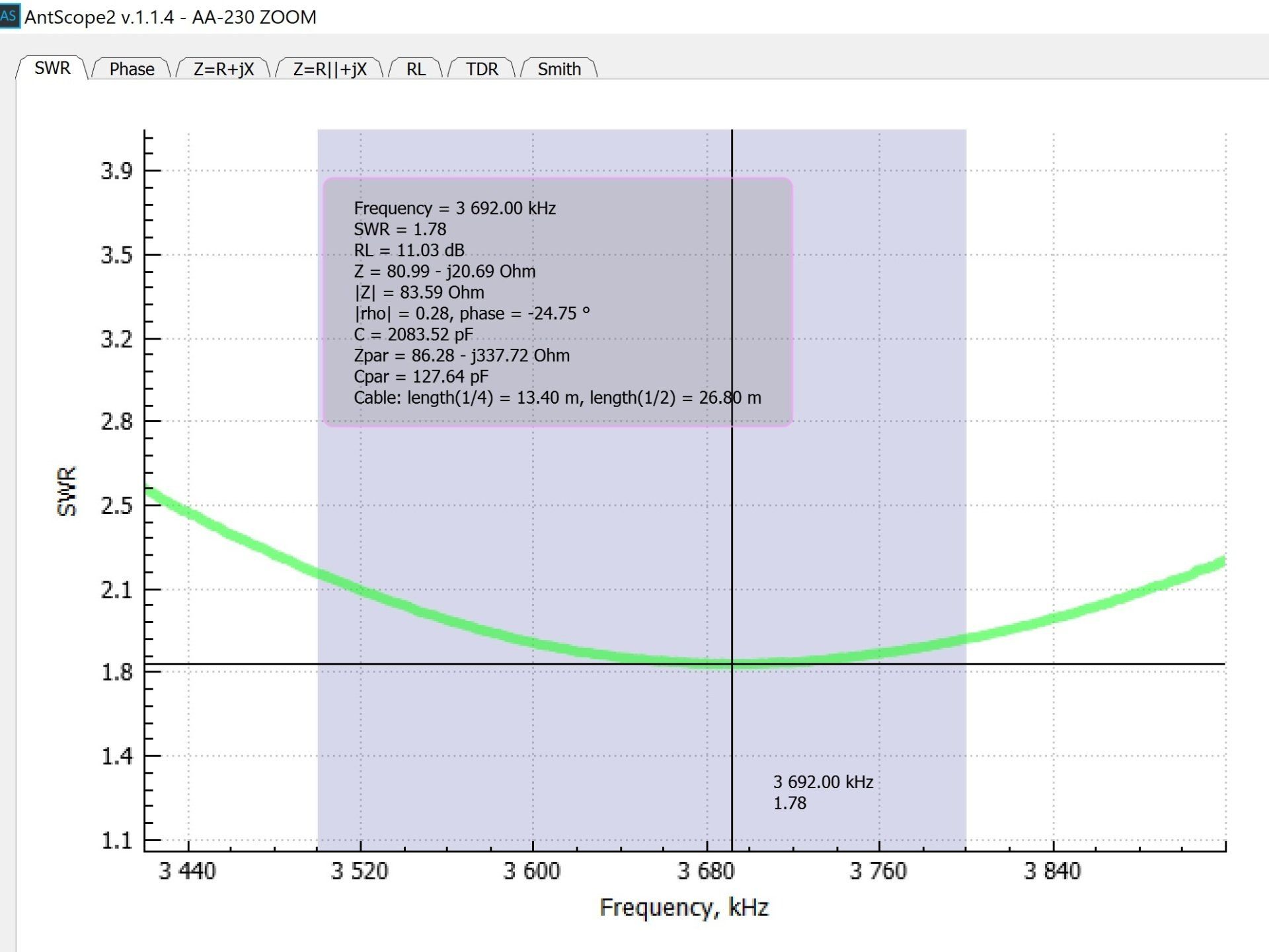Click the 3 600 frequency axis label
1269x952 pixels.
tap(532, 871)
